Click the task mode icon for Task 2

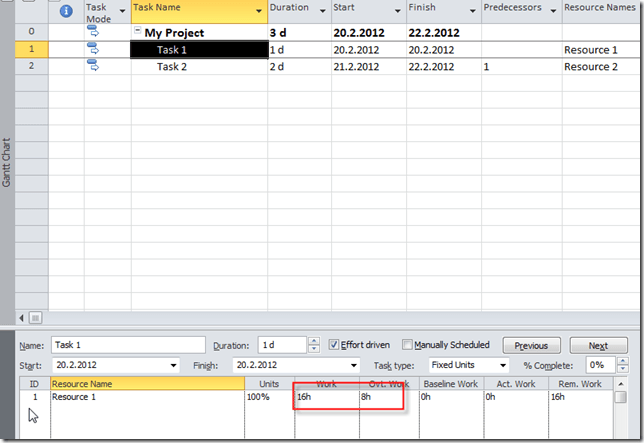93,67
